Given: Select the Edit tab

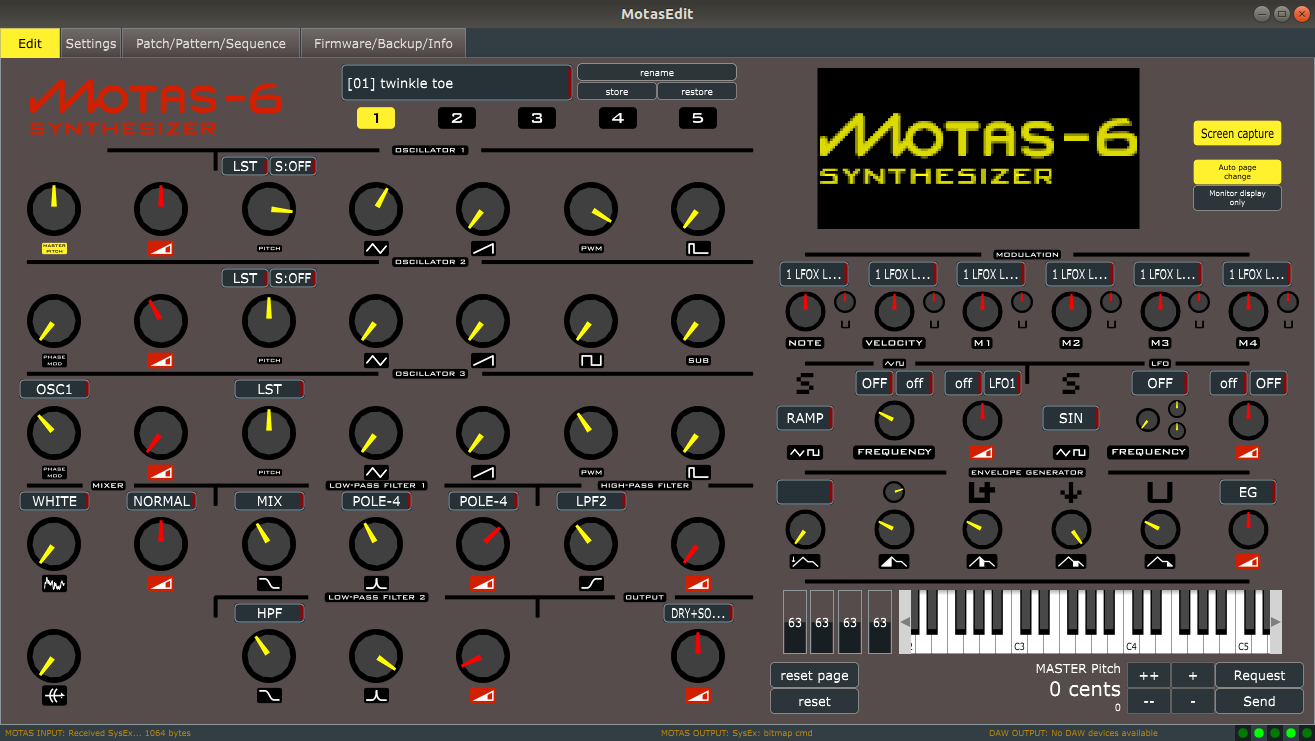Looking at the screenshot, I should point(30,43).
